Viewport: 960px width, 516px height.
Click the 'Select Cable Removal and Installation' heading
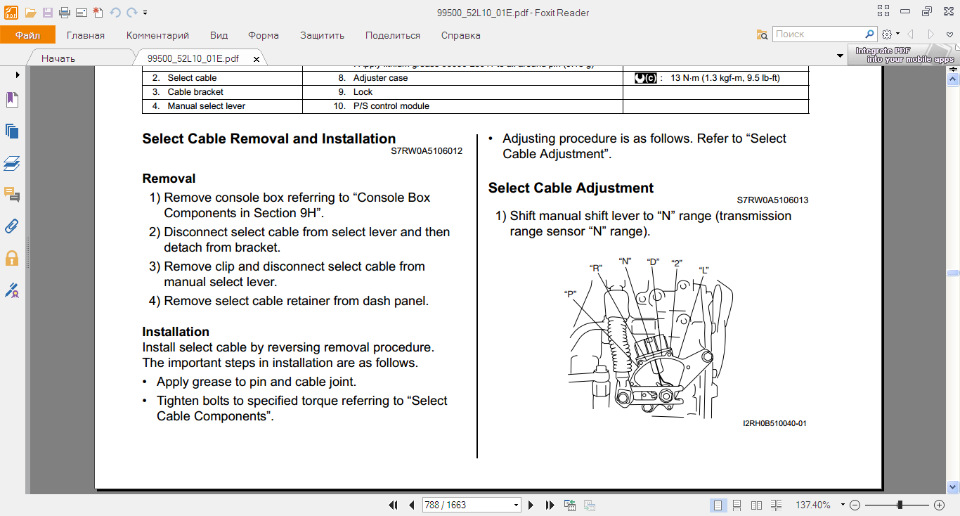(269, 138)
